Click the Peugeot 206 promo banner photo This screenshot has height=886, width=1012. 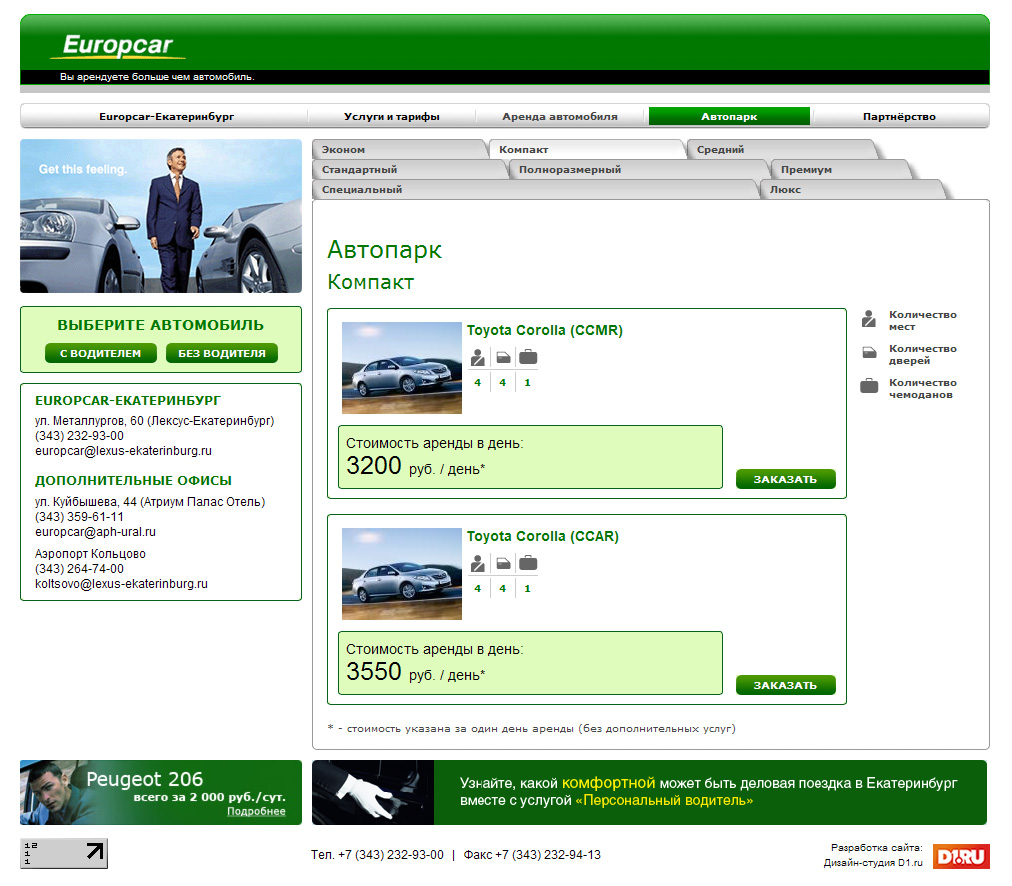point(52,792)
